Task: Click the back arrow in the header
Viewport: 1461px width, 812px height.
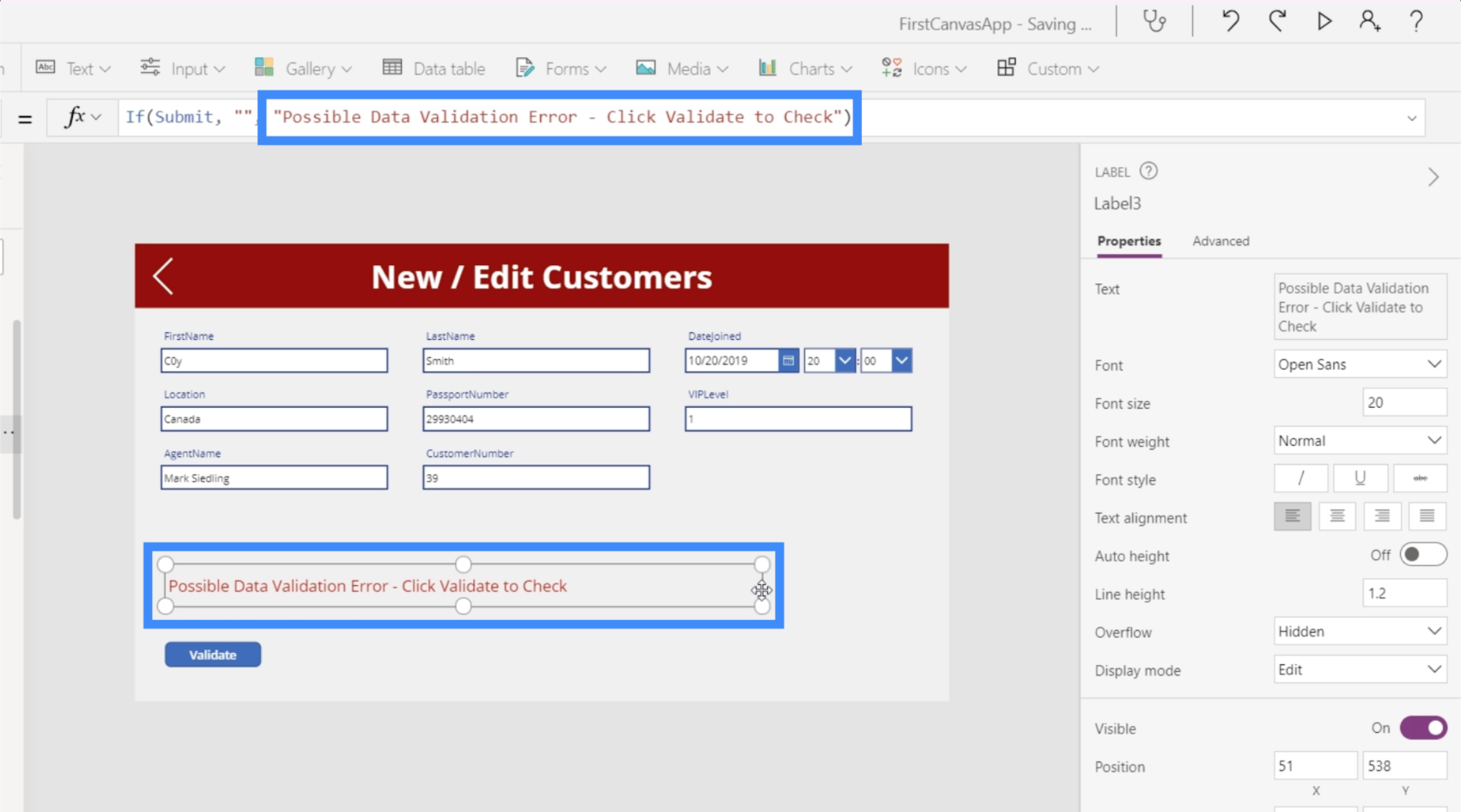Action: pyautogui.click(x=163, y=276)
